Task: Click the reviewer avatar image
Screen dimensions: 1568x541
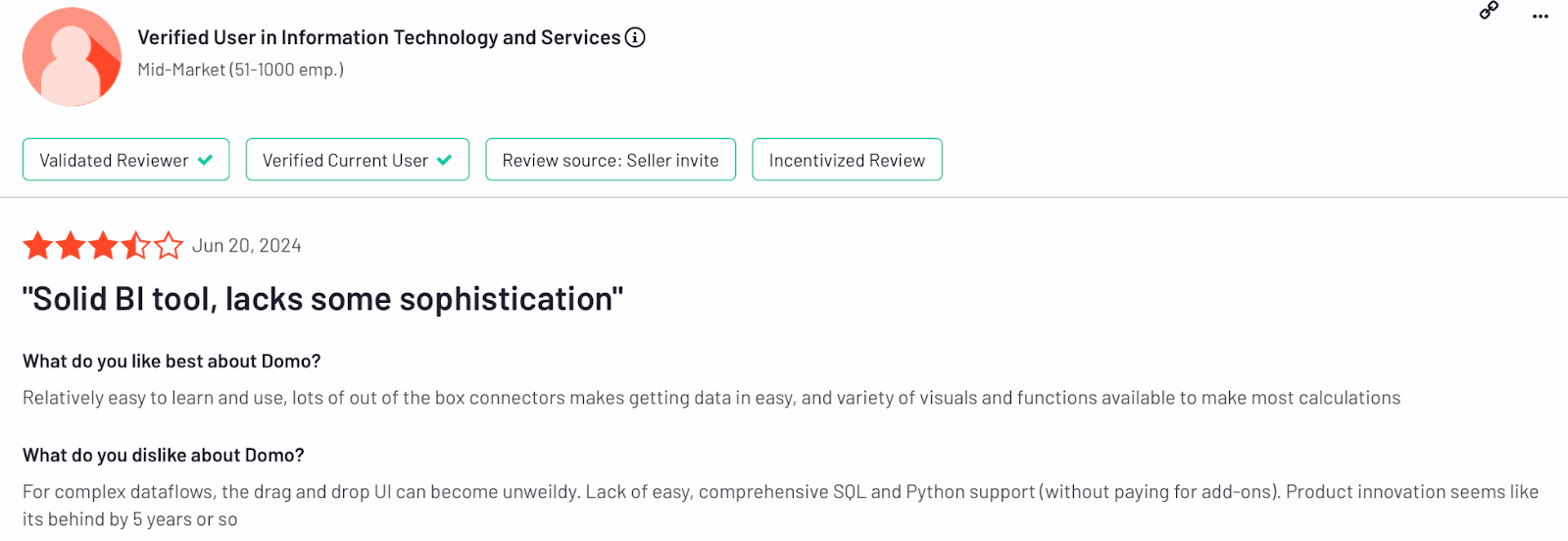Action: (72, 57)
